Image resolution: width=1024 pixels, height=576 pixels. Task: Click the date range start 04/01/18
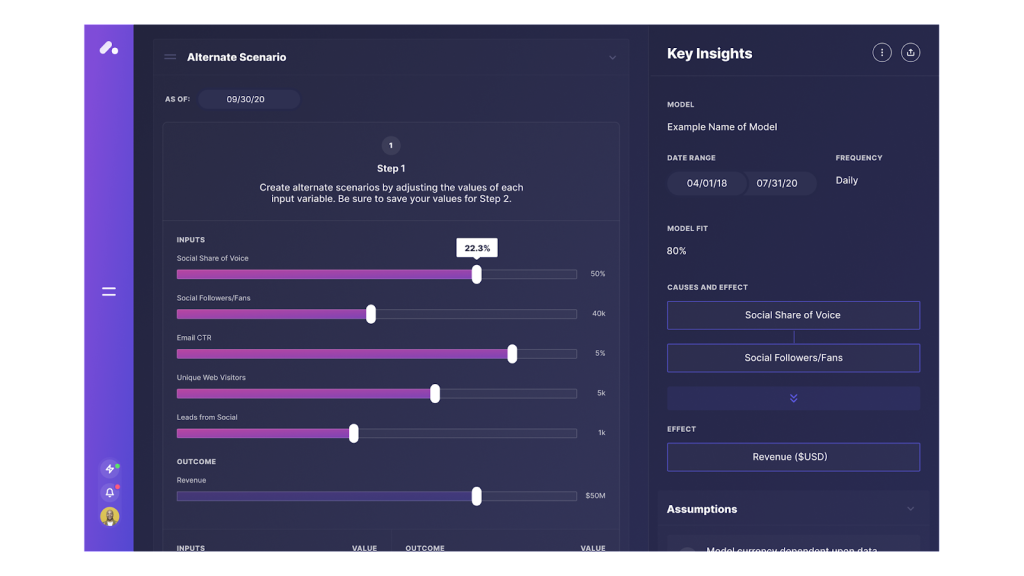(x=707, y=184)
